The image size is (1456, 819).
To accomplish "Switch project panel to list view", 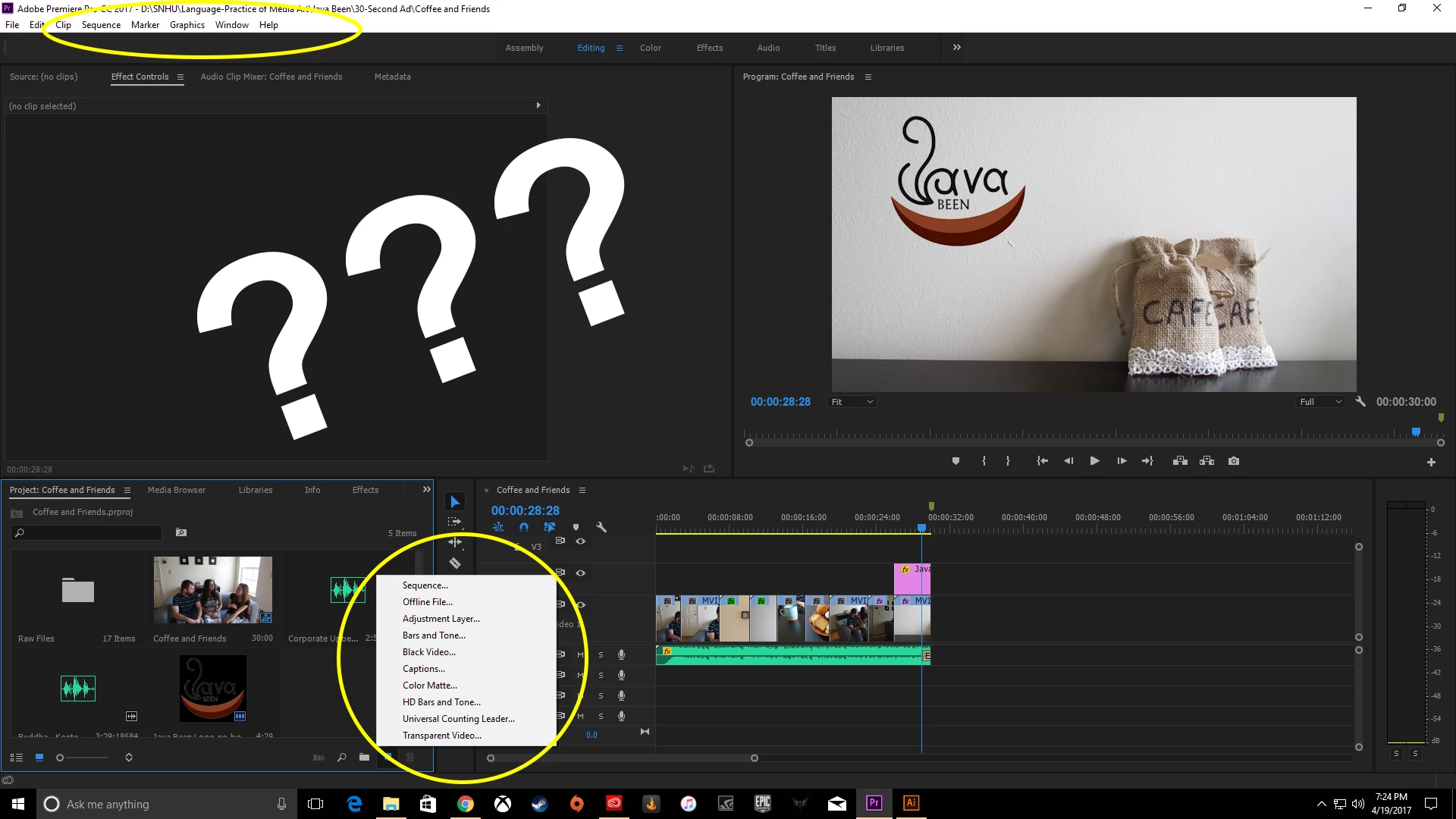I will 16,758.
